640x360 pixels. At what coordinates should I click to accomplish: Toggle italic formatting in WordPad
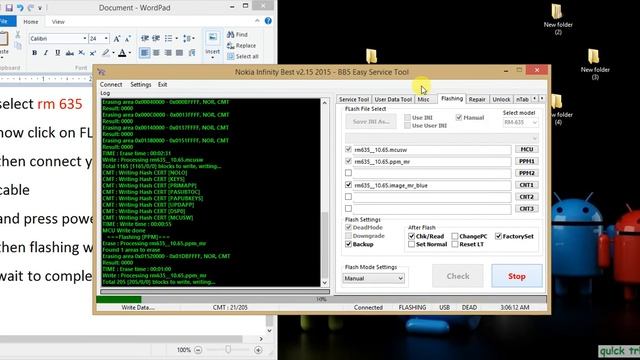pyautogui.click(x=46, y=53)
